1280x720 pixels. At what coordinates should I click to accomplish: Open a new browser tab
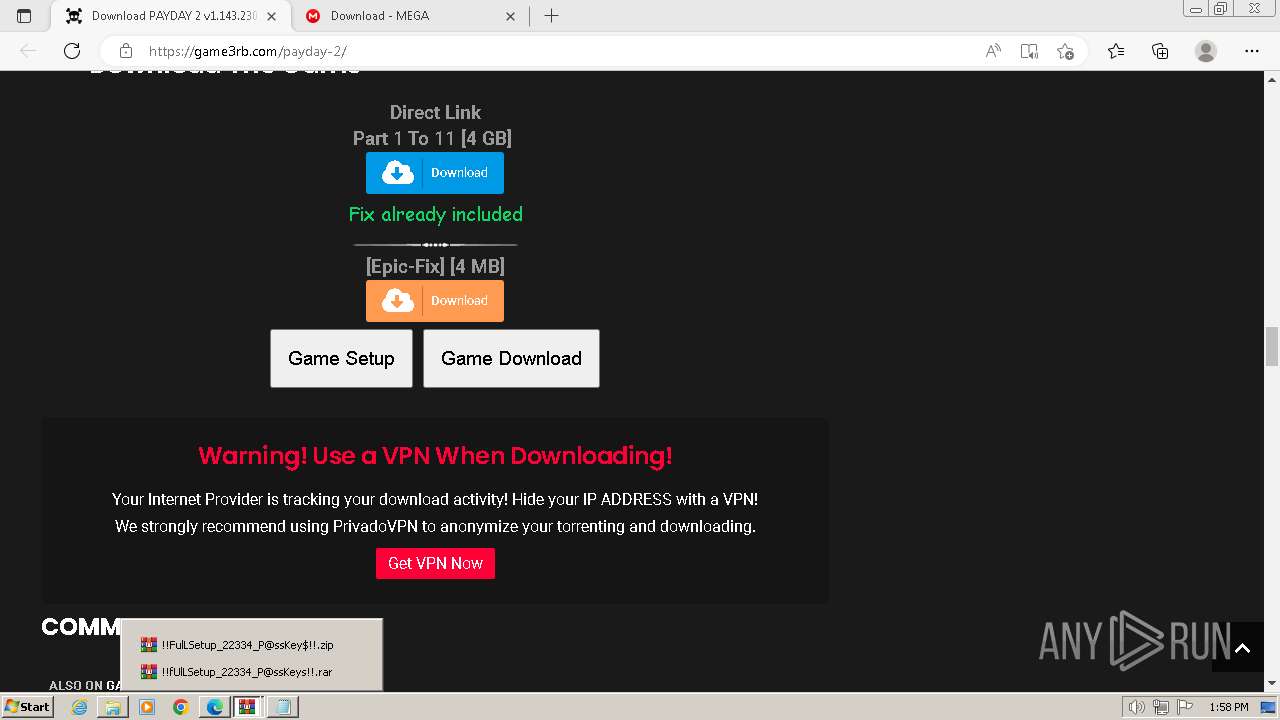551,16
